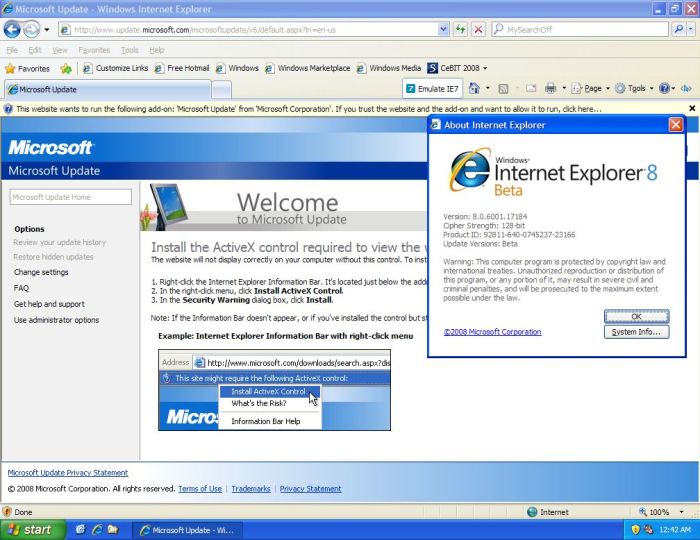Click the Microsoft Update Home box
This screenshot has width=700, height=540.
click(71, 197)
